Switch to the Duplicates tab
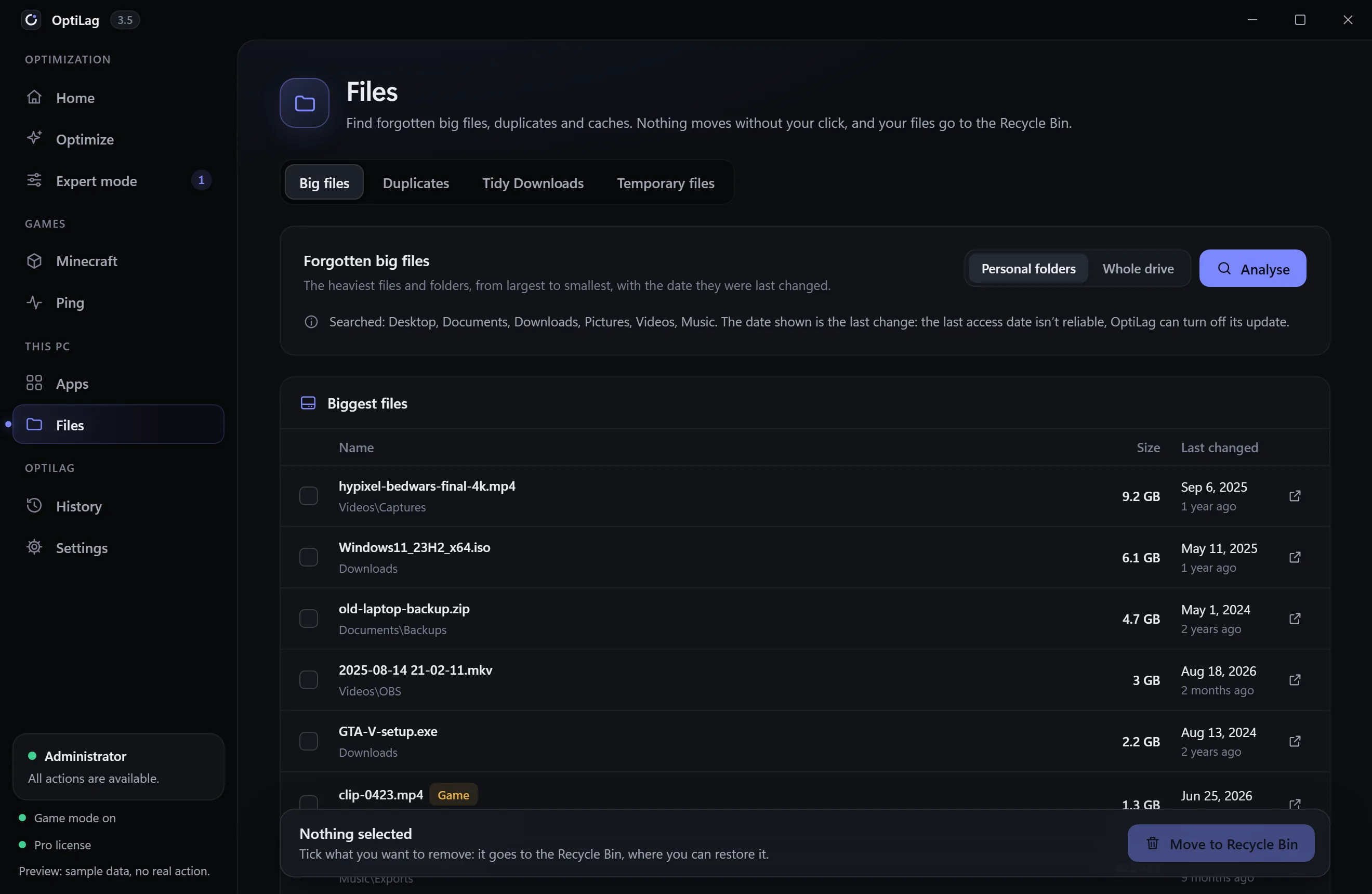Viewport: 1372px width, 894px height. 416,183
